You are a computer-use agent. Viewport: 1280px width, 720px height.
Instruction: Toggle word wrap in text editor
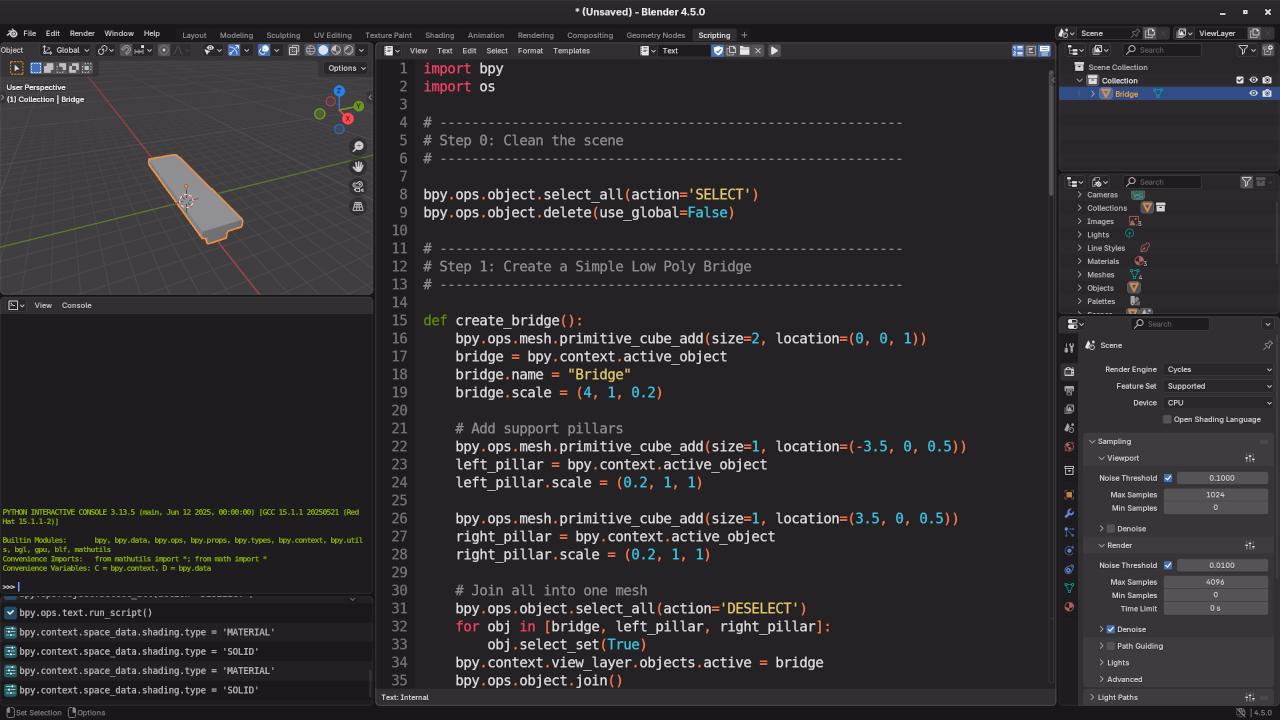click(1031, 50)
